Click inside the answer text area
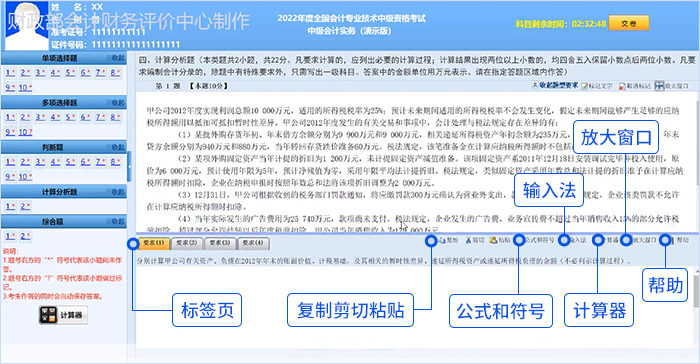700x364 pixels. [414, 308]
